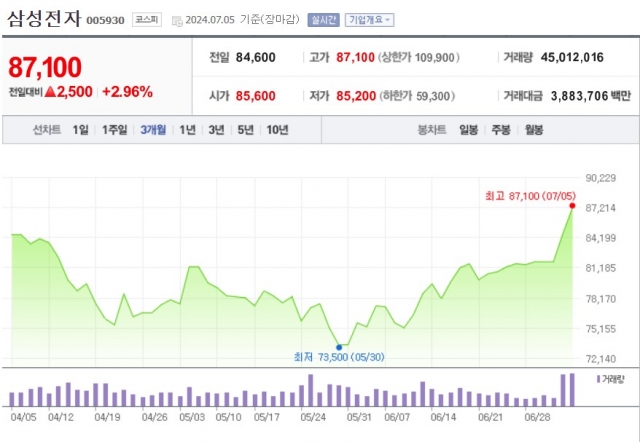Viewport: 640px width, 442px height.
Task: Click the 상한가 109,900 text
Action: (x=419, y=58)
